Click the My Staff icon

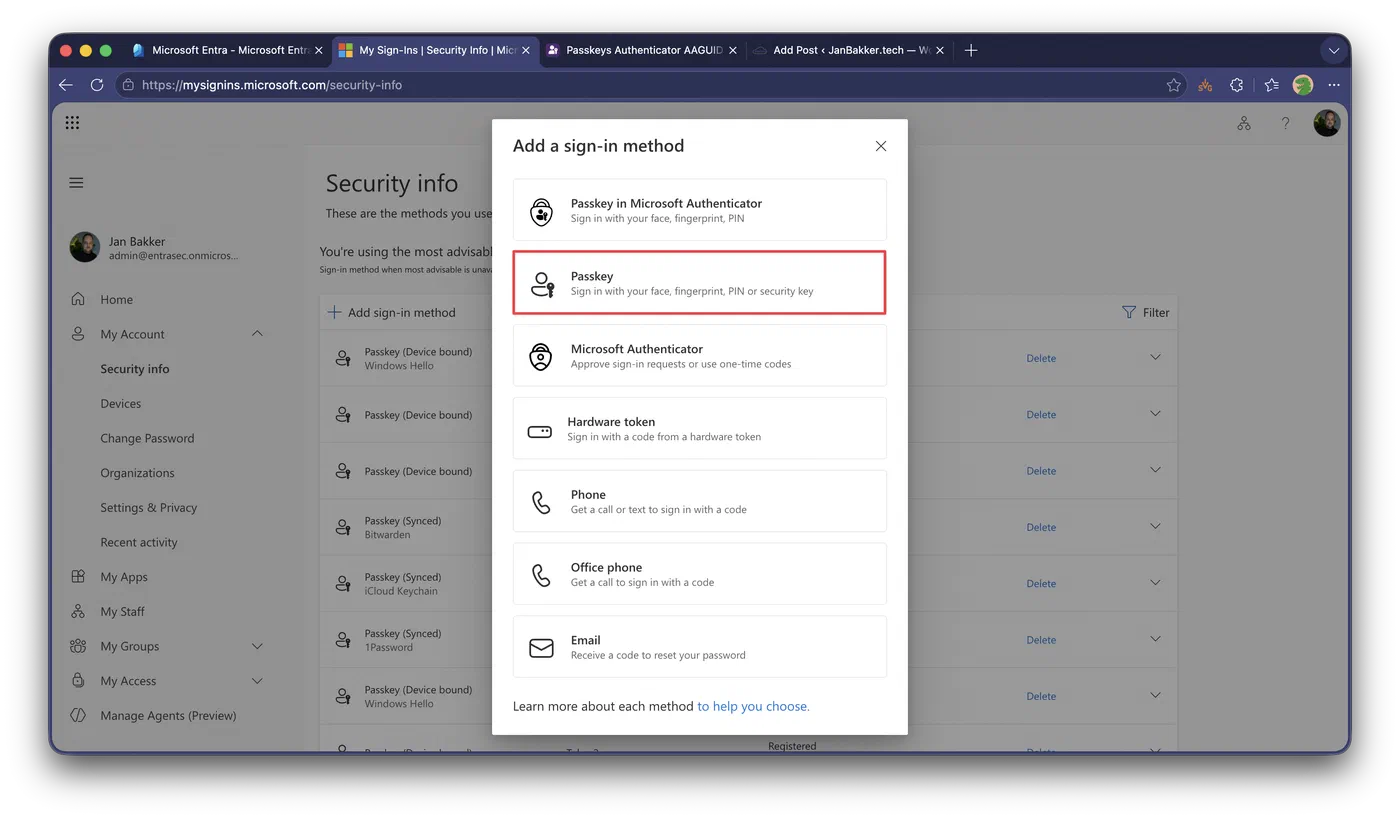click(x=78, y=611)
